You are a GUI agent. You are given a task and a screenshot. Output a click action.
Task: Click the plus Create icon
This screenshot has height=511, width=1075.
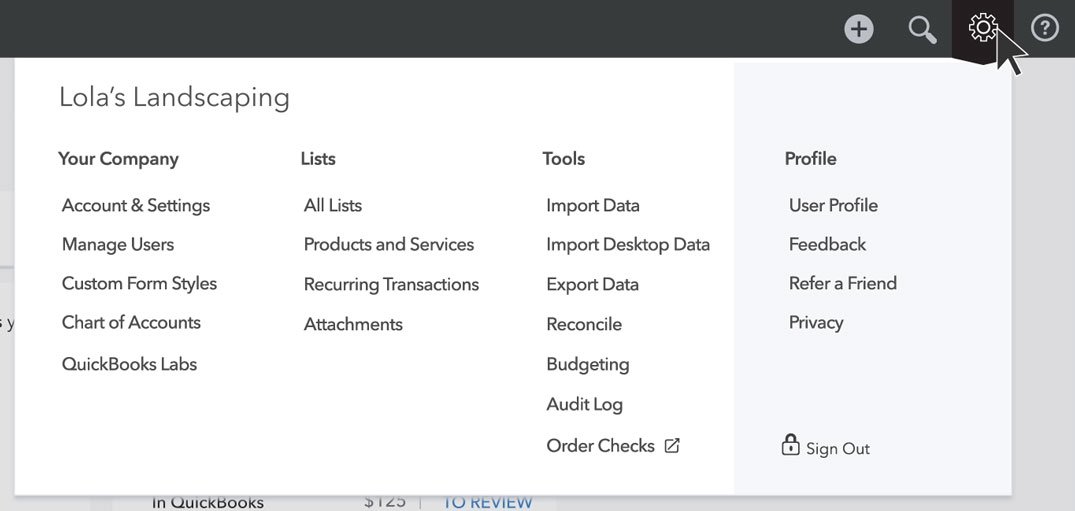(x=859, y=29)
